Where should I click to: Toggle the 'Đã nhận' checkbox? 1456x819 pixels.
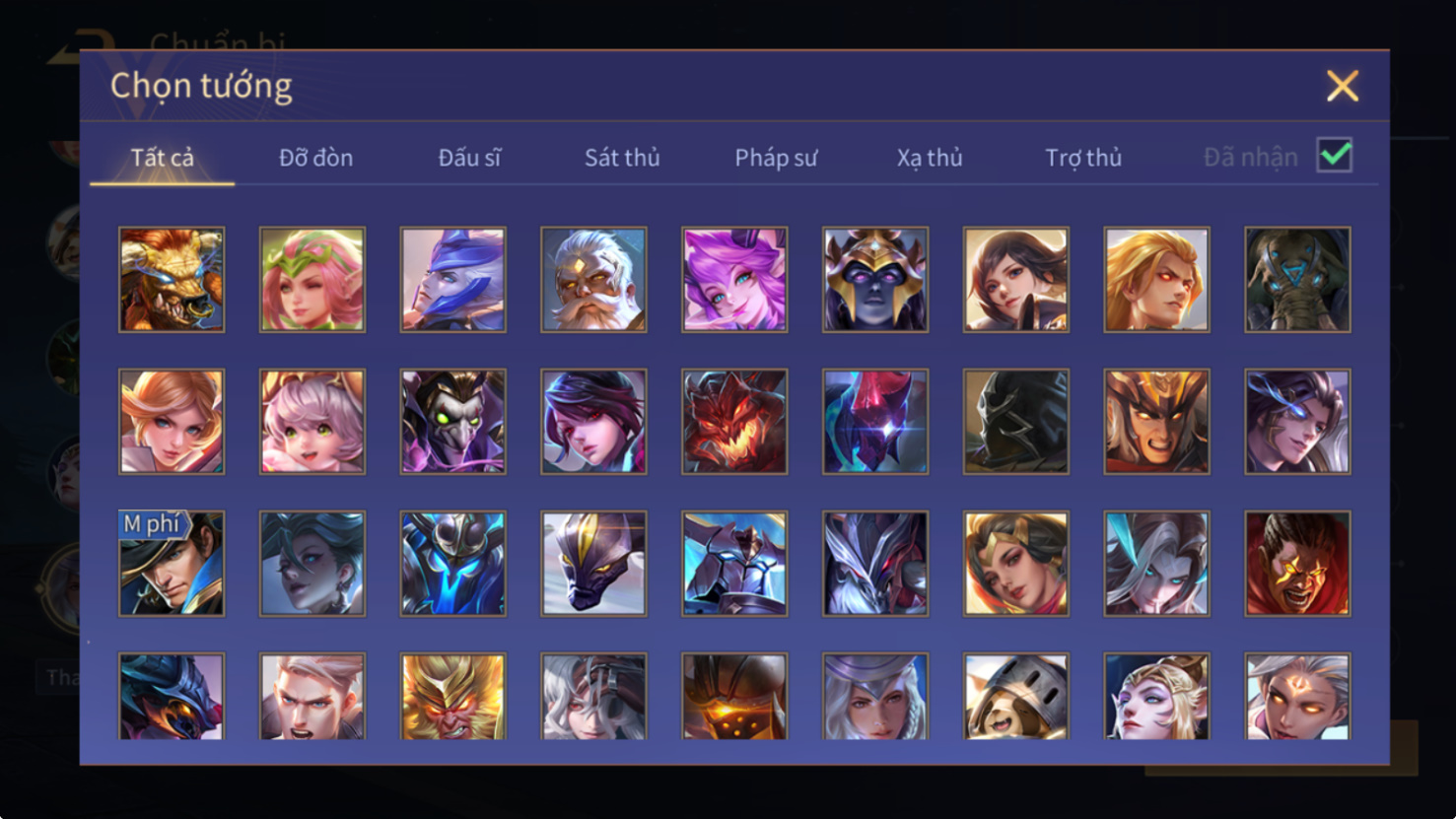click(1335, 156)
